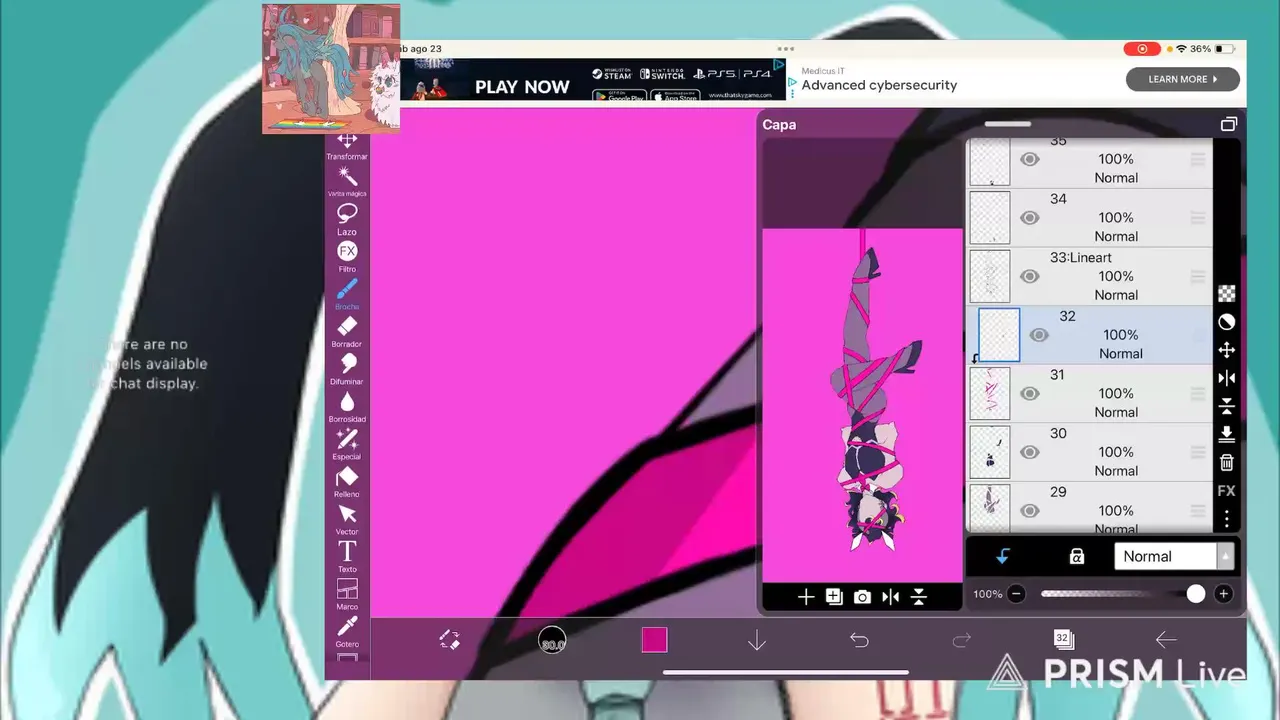Increase layer opacity with plus button
This screenshot has height=720, width=1280.
pyautogui.click(x=1223, y=594)
